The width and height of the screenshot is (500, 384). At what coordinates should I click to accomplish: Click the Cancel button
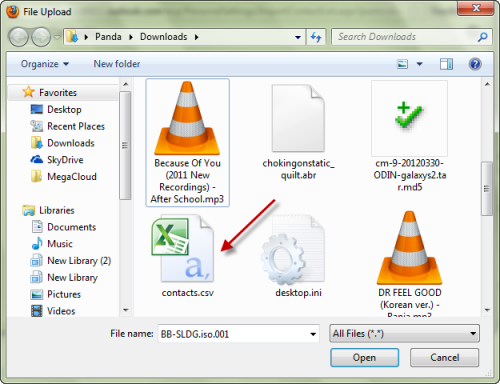(444, 357)
